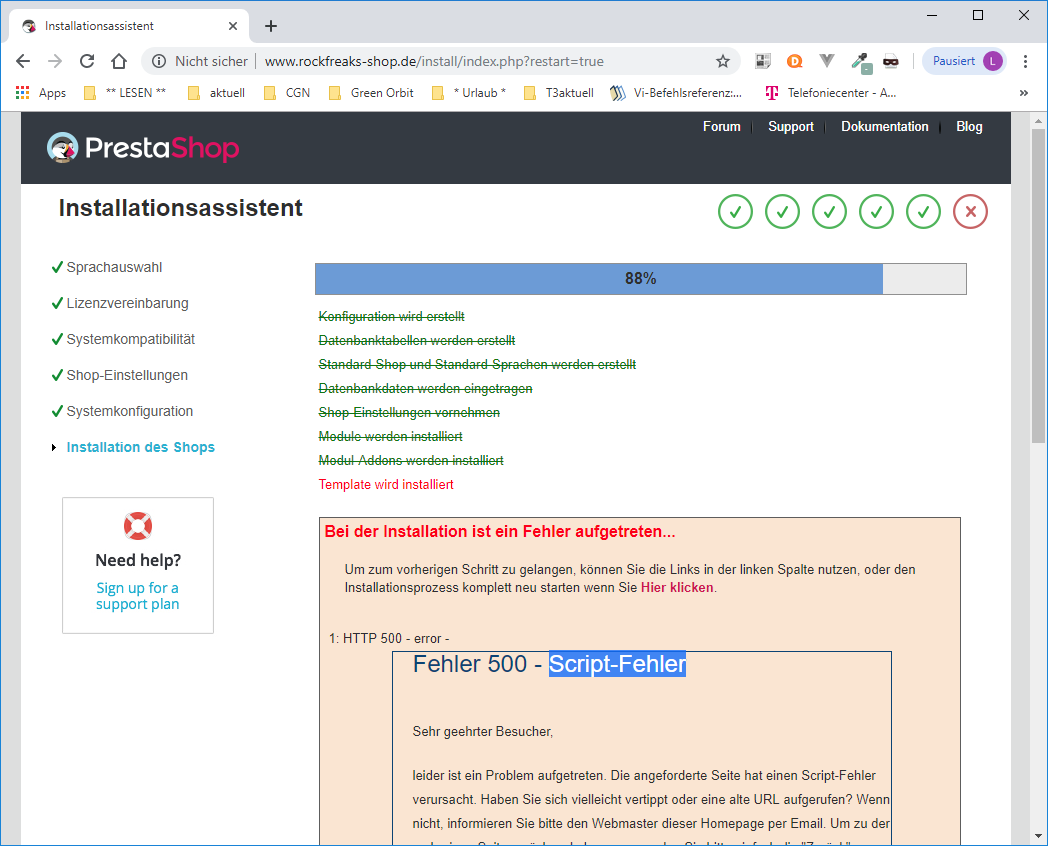Bookmark this page with the star

[x=723, y=61]
